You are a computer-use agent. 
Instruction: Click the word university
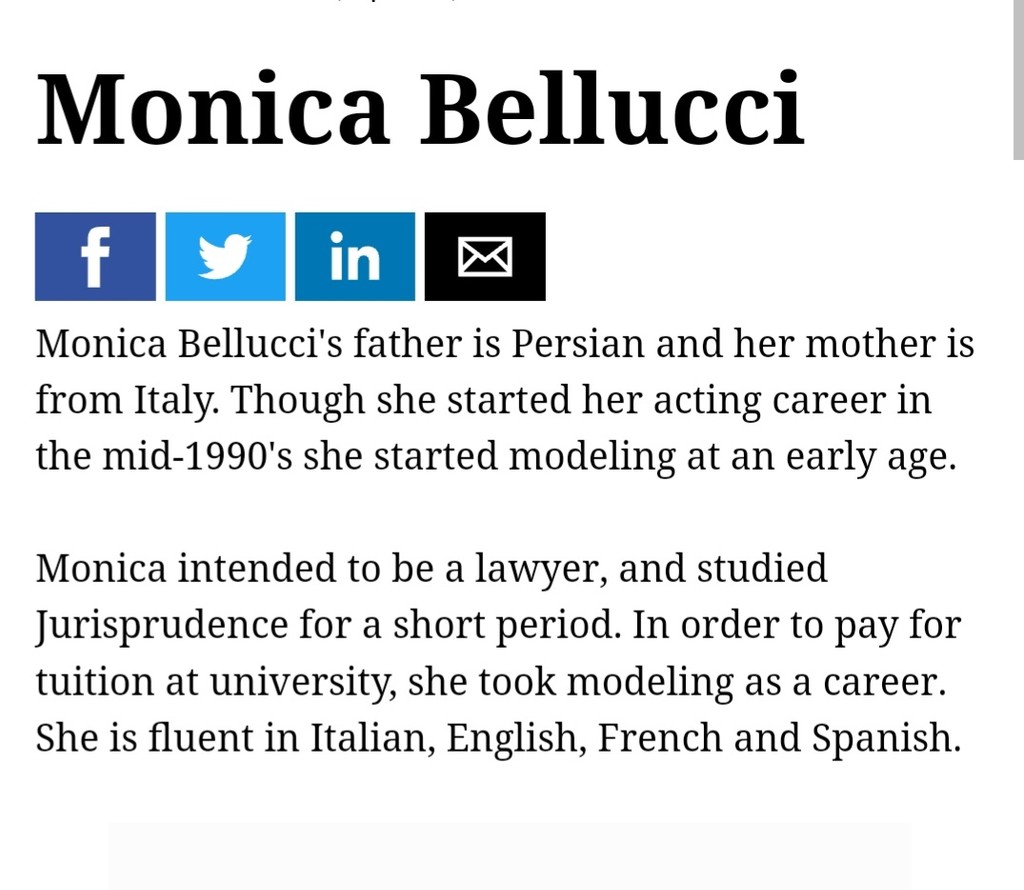302,682
